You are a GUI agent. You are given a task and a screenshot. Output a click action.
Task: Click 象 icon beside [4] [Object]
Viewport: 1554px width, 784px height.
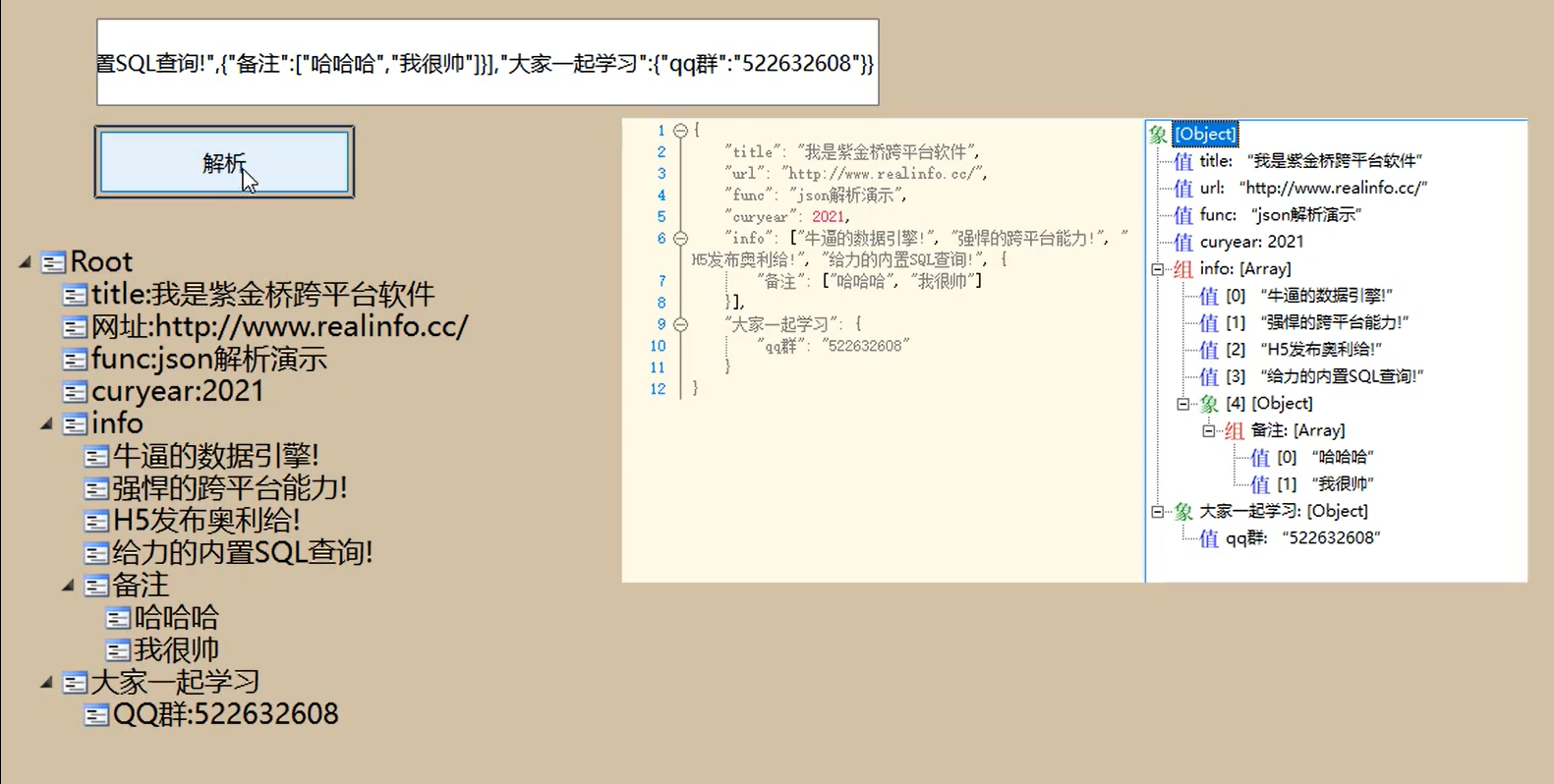point(1209,404)
